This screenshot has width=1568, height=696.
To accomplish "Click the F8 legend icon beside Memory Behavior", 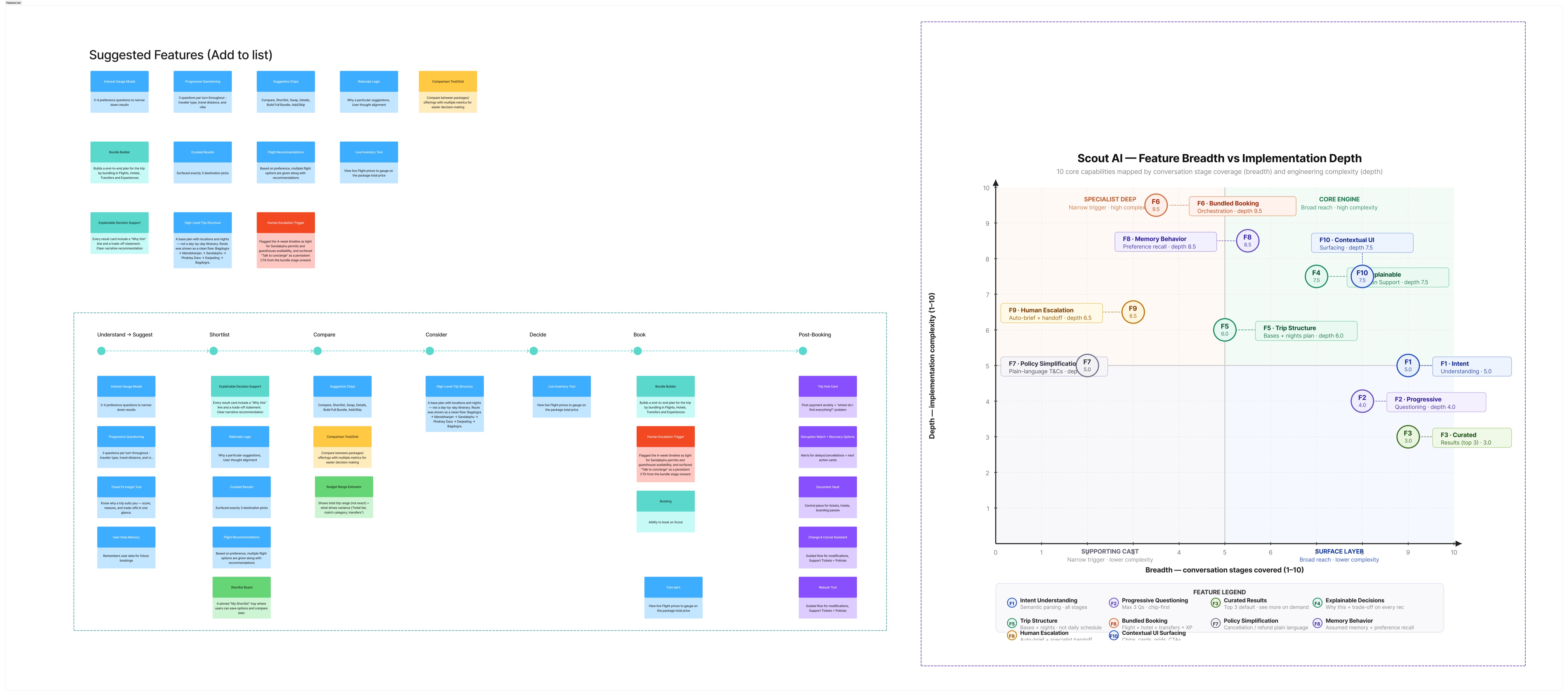I will (x=1317, y=624).
